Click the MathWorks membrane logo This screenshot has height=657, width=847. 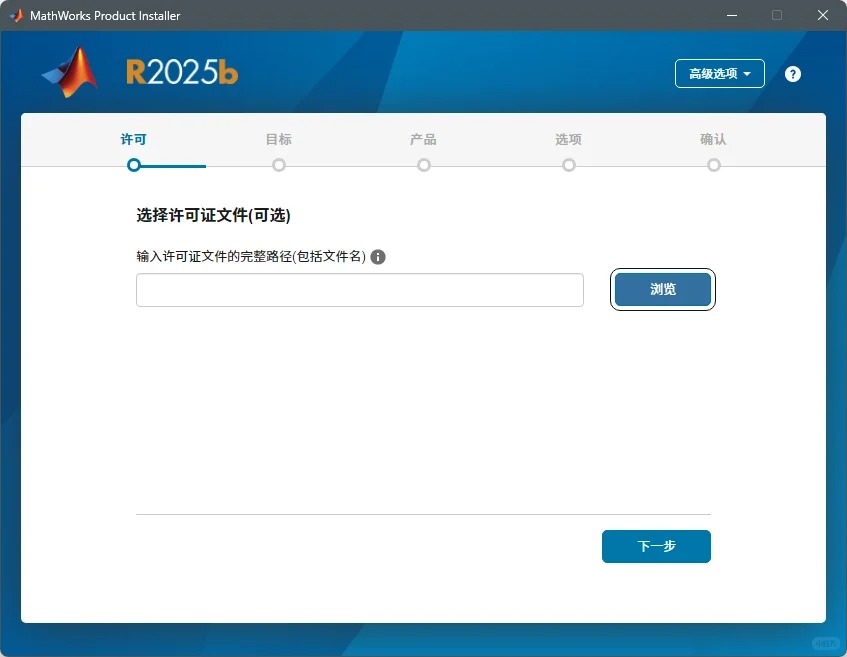click(x=67, y=72)
